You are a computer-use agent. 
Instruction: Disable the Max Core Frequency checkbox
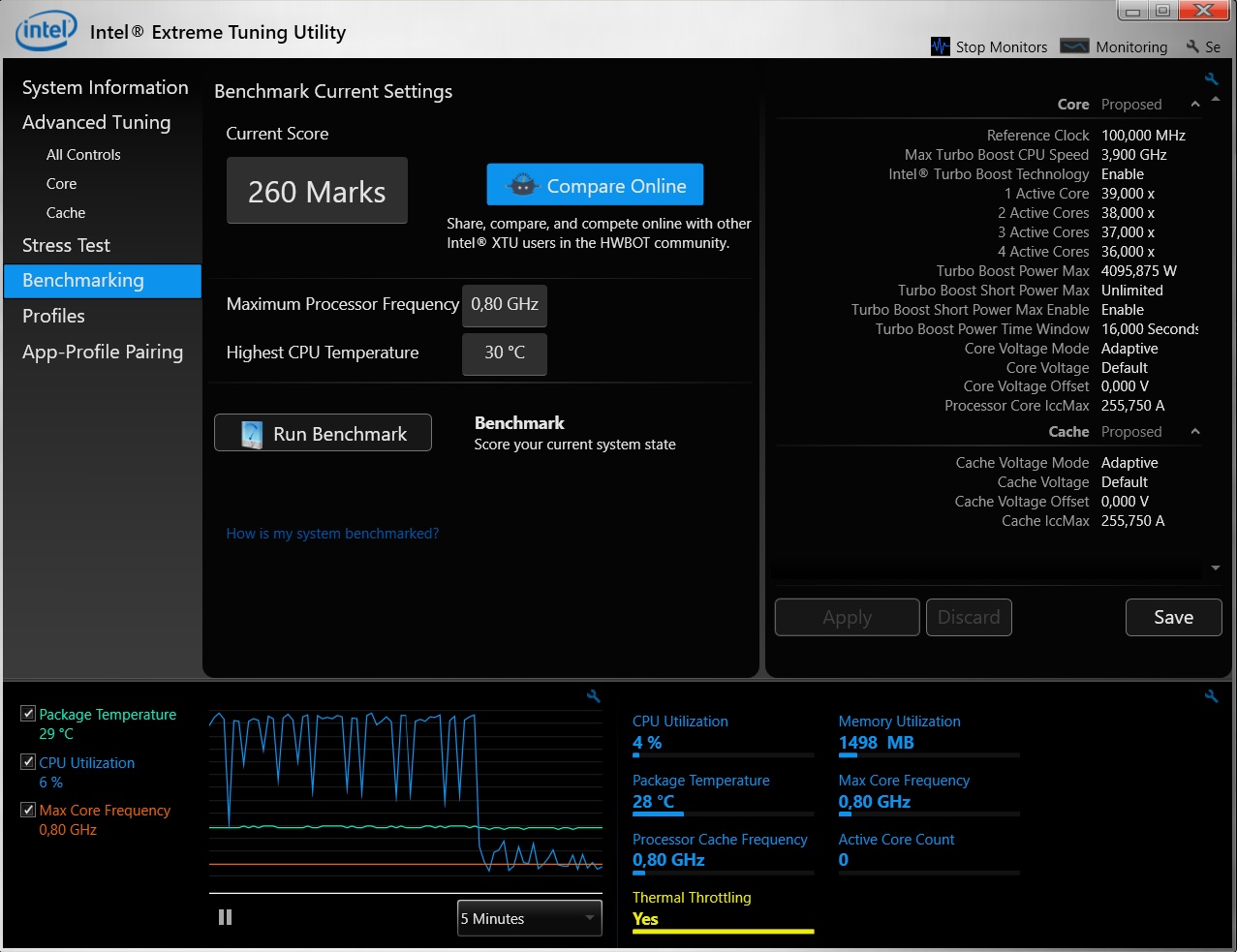[x=28, y=810]
